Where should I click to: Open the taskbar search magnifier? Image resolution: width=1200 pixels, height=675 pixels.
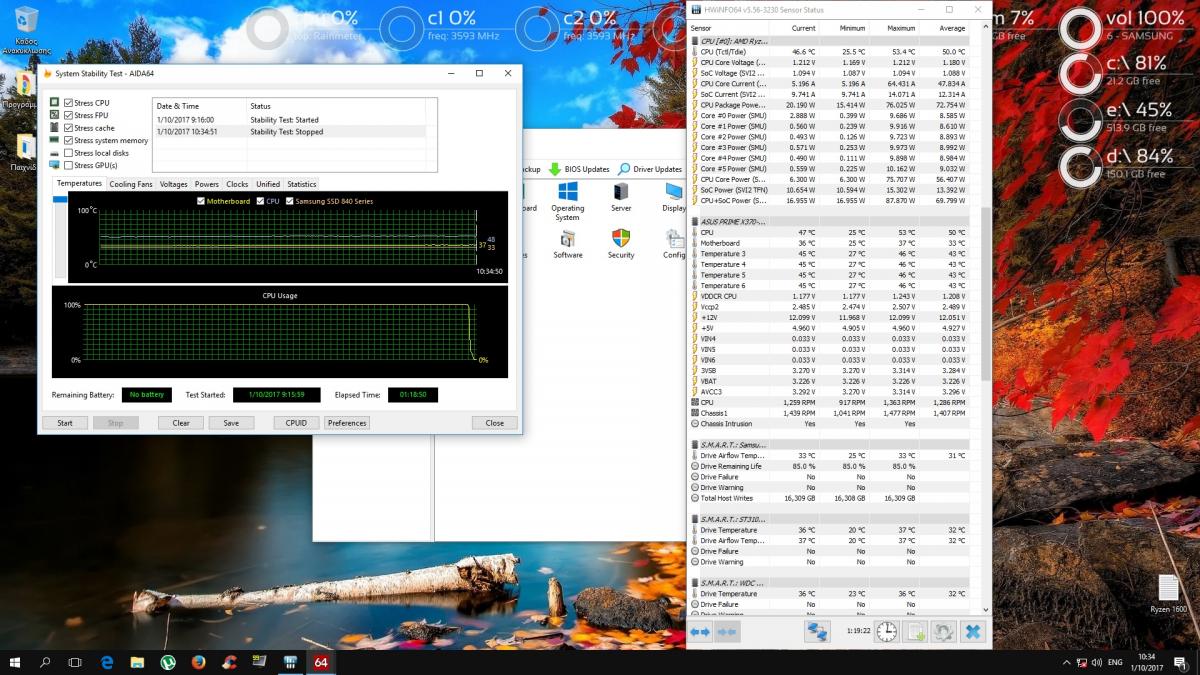(45, 662)
